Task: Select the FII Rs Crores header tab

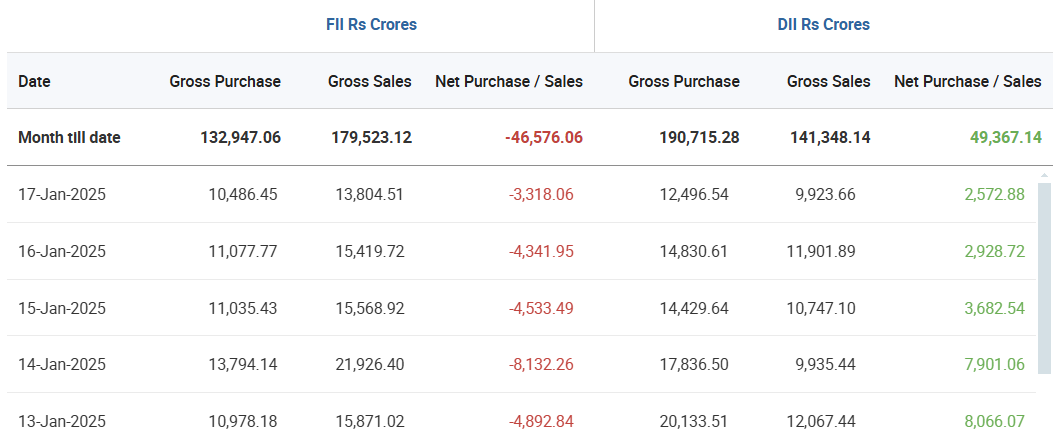Action: click(372, 25)
